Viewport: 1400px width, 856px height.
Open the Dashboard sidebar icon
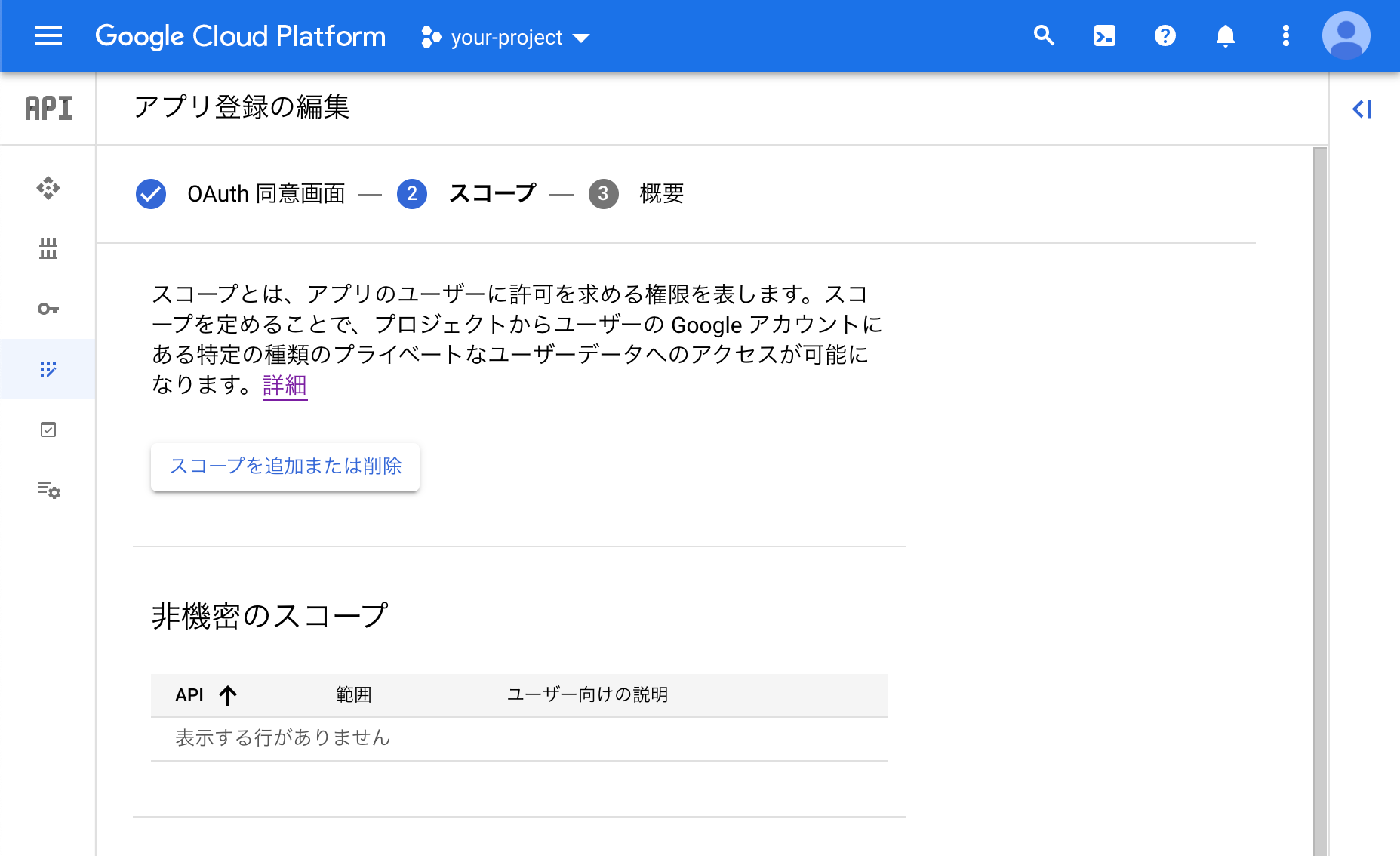click(x=48, y=188)
